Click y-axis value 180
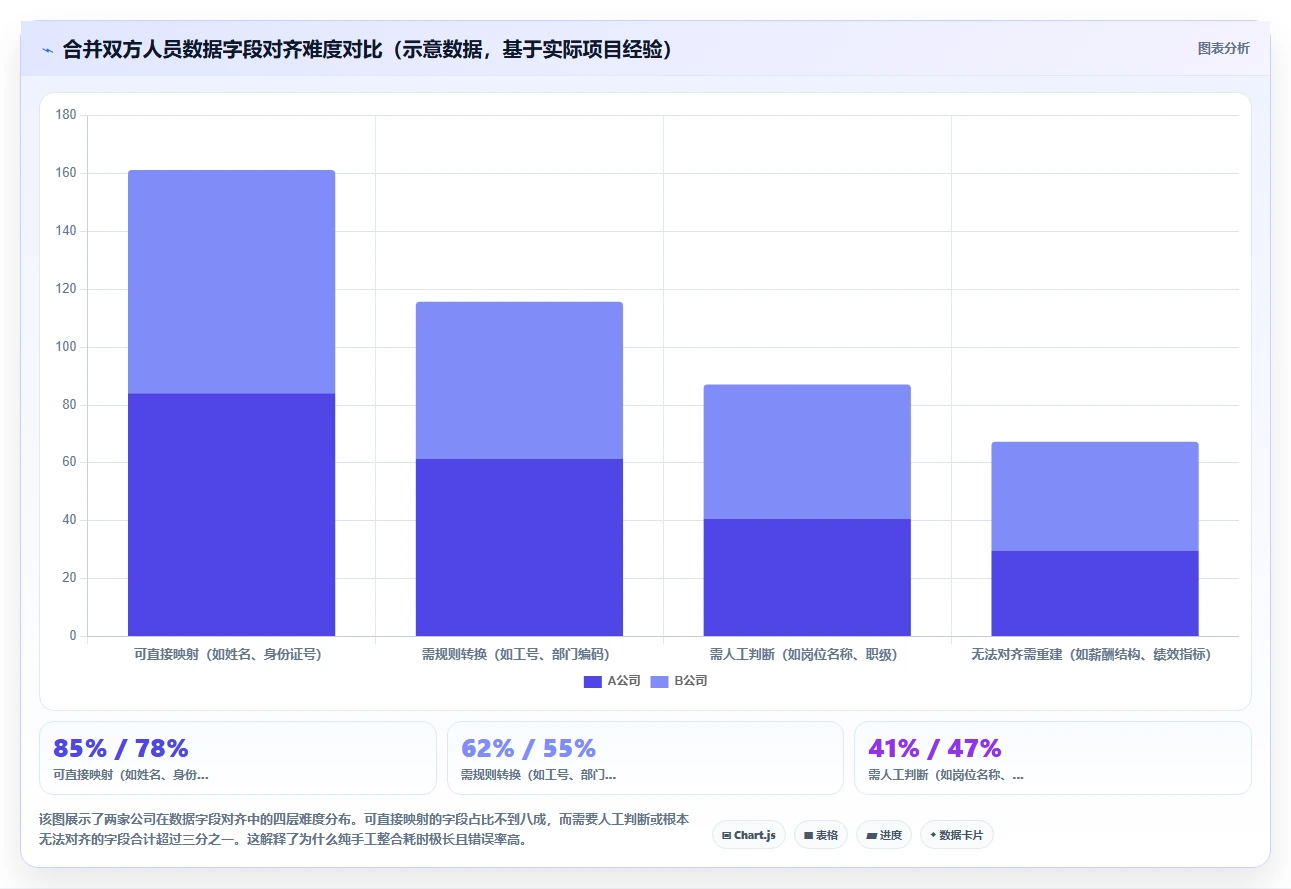The image size is (1291, 889). tap(66, 115)
